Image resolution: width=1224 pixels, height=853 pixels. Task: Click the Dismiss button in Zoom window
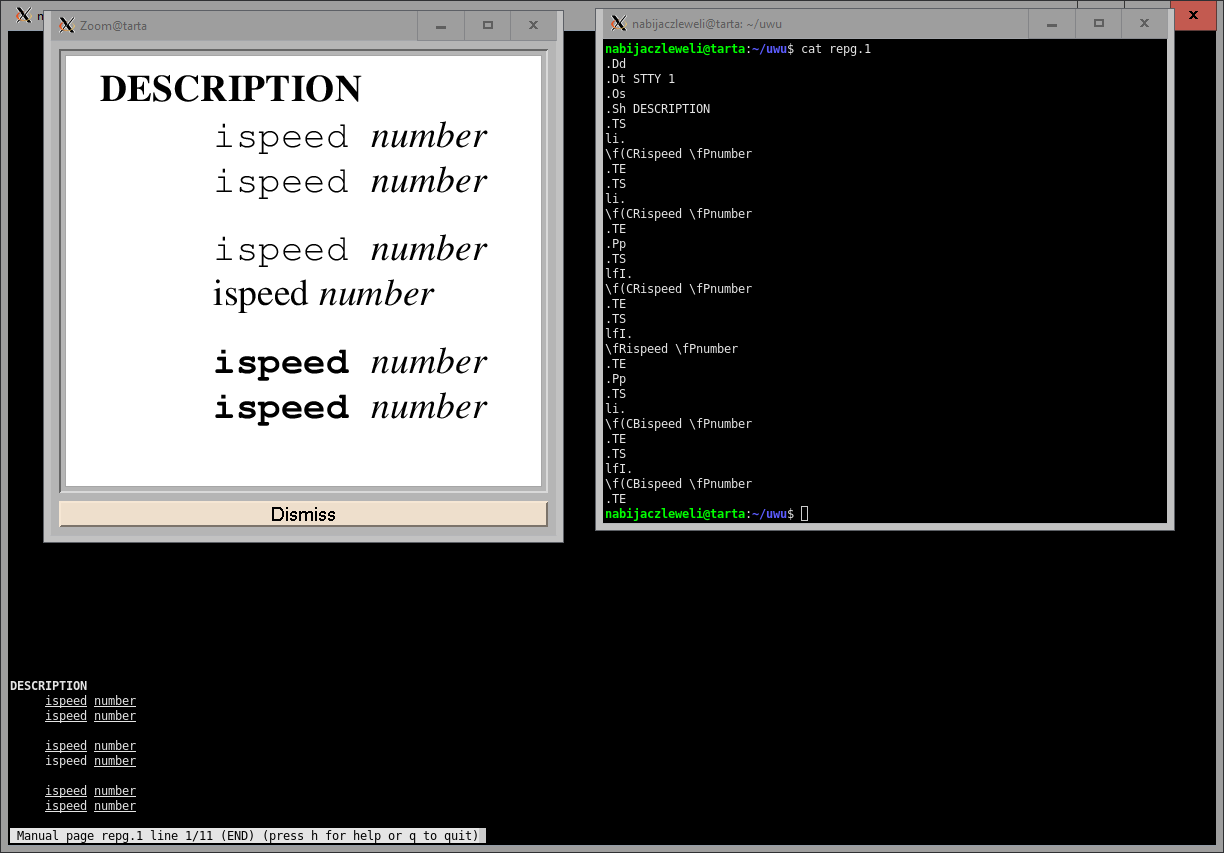(x=303, y=514)
